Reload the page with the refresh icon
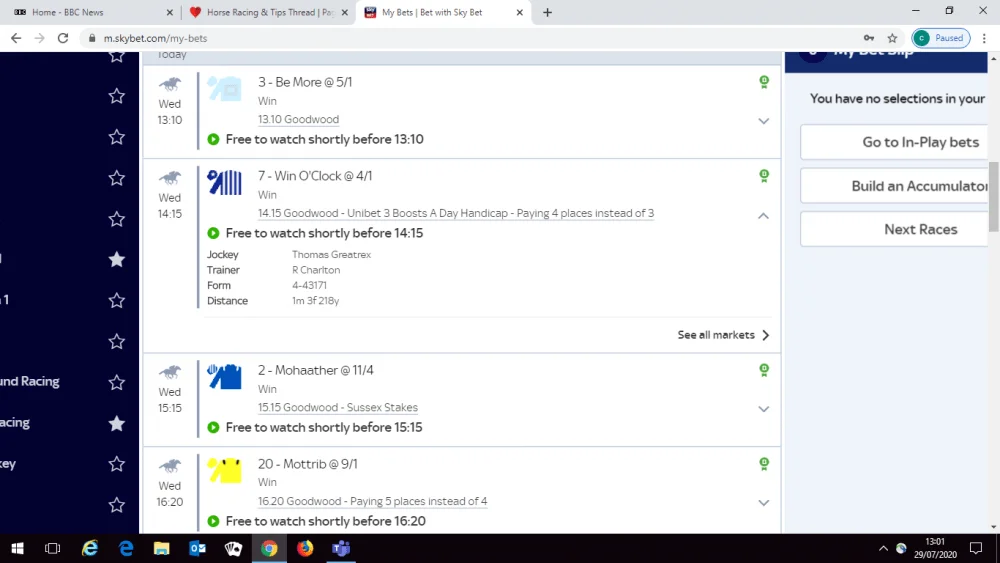Viewport: 1000px width, 563px height. [62, 38]
